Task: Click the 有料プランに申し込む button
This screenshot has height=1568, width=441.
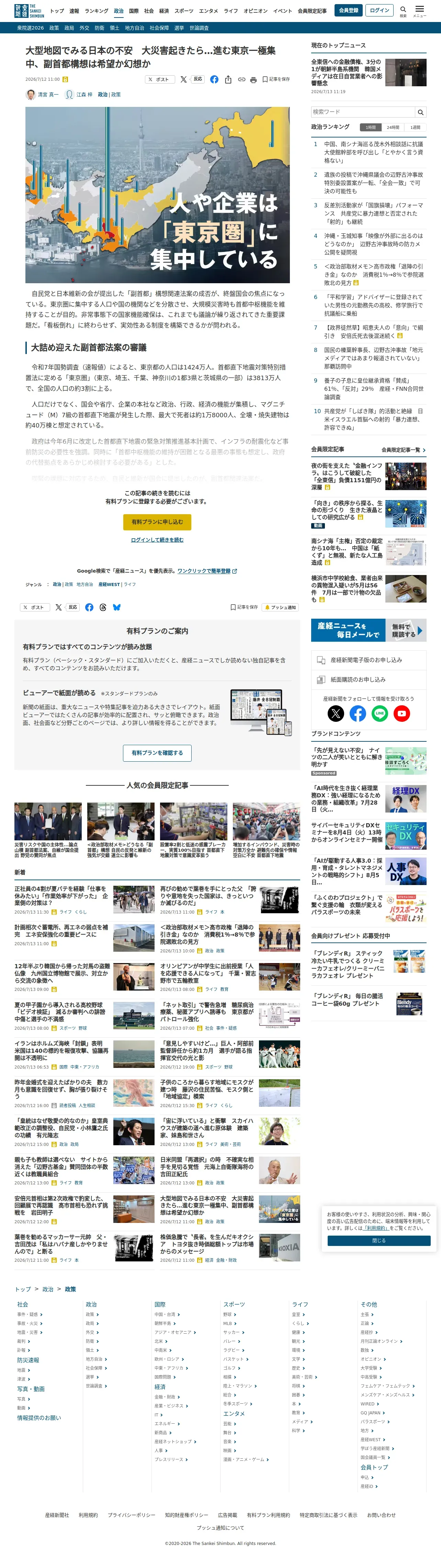Action: click(x=157, y=522)
